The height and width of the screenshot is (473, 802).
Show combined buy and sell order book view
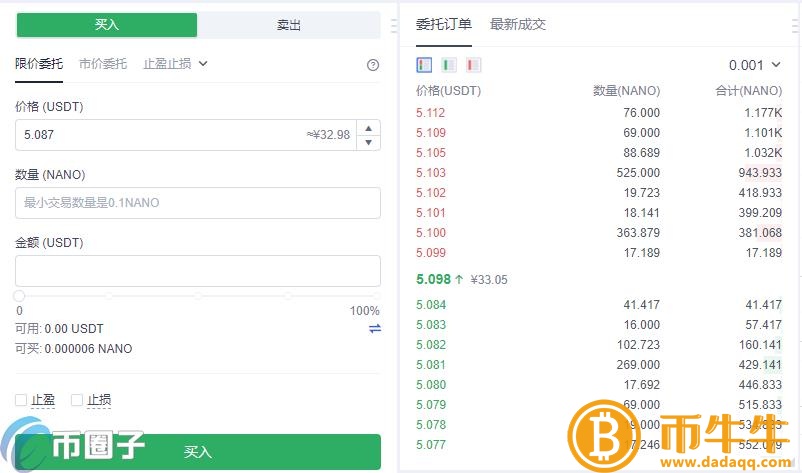(x=424, y=65)
